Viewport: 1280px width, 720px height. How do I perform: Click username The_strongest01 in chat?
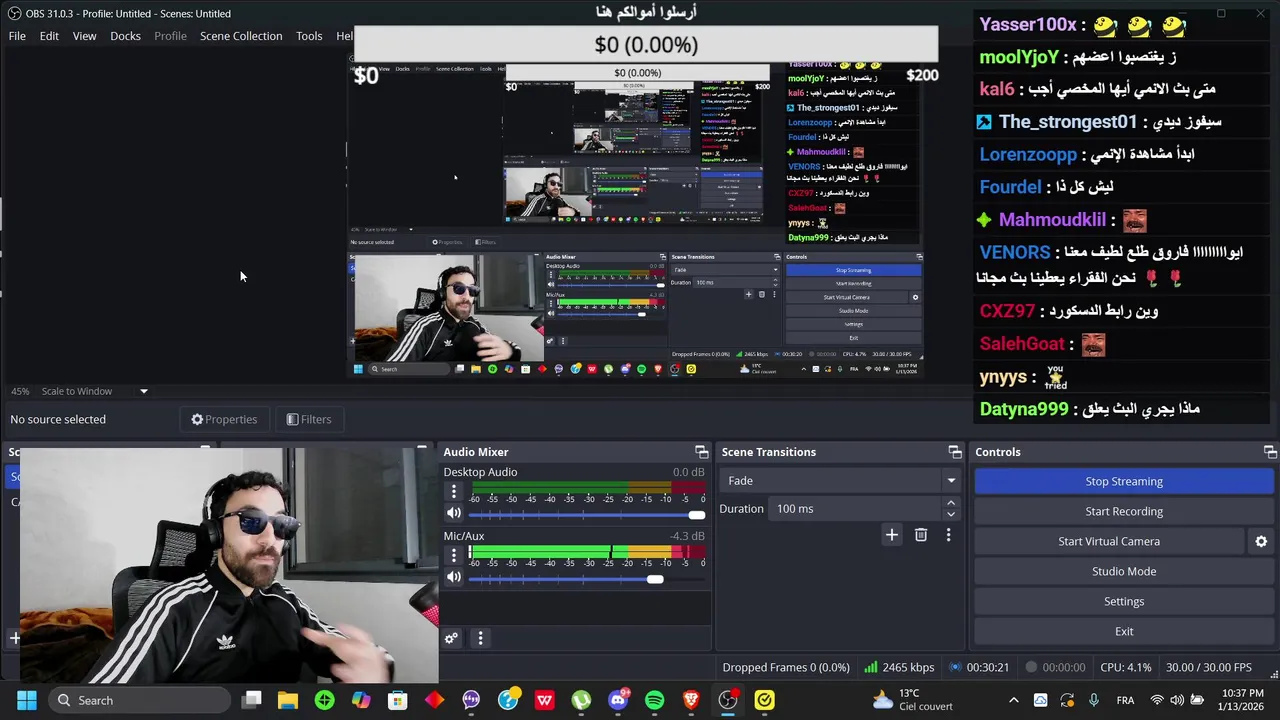click(x=1067, y=122)
